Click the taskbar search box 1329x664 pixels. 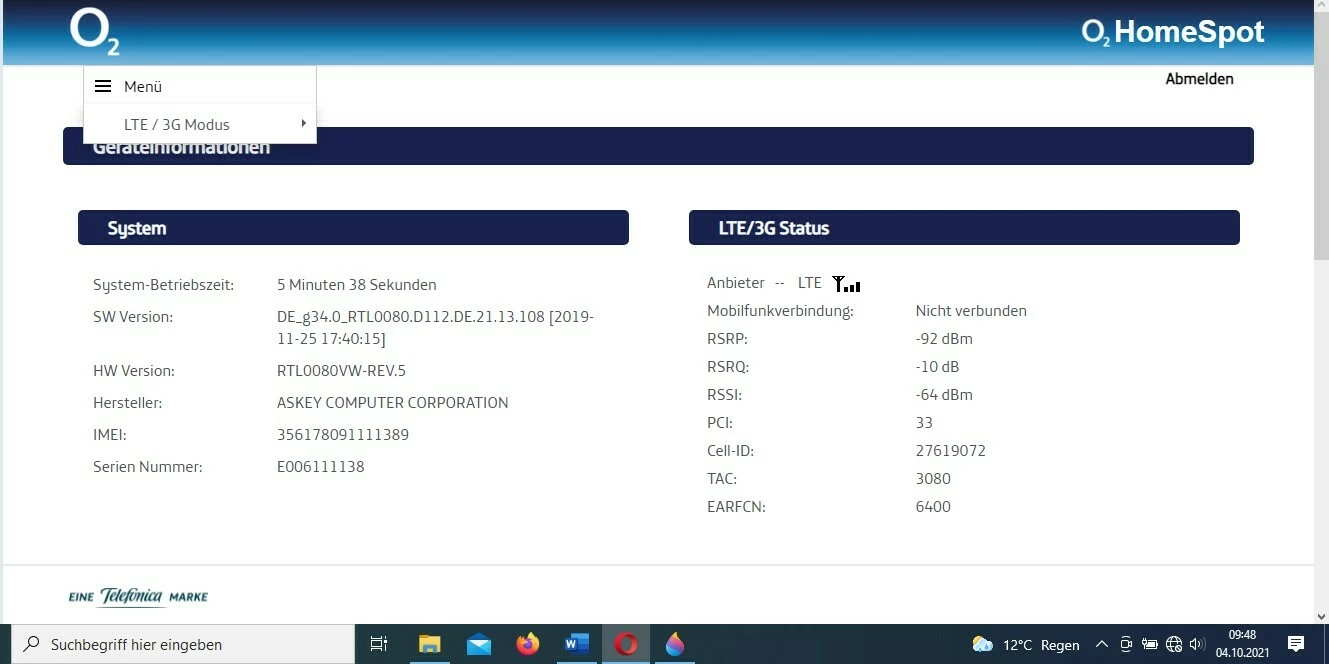point(183,644)
